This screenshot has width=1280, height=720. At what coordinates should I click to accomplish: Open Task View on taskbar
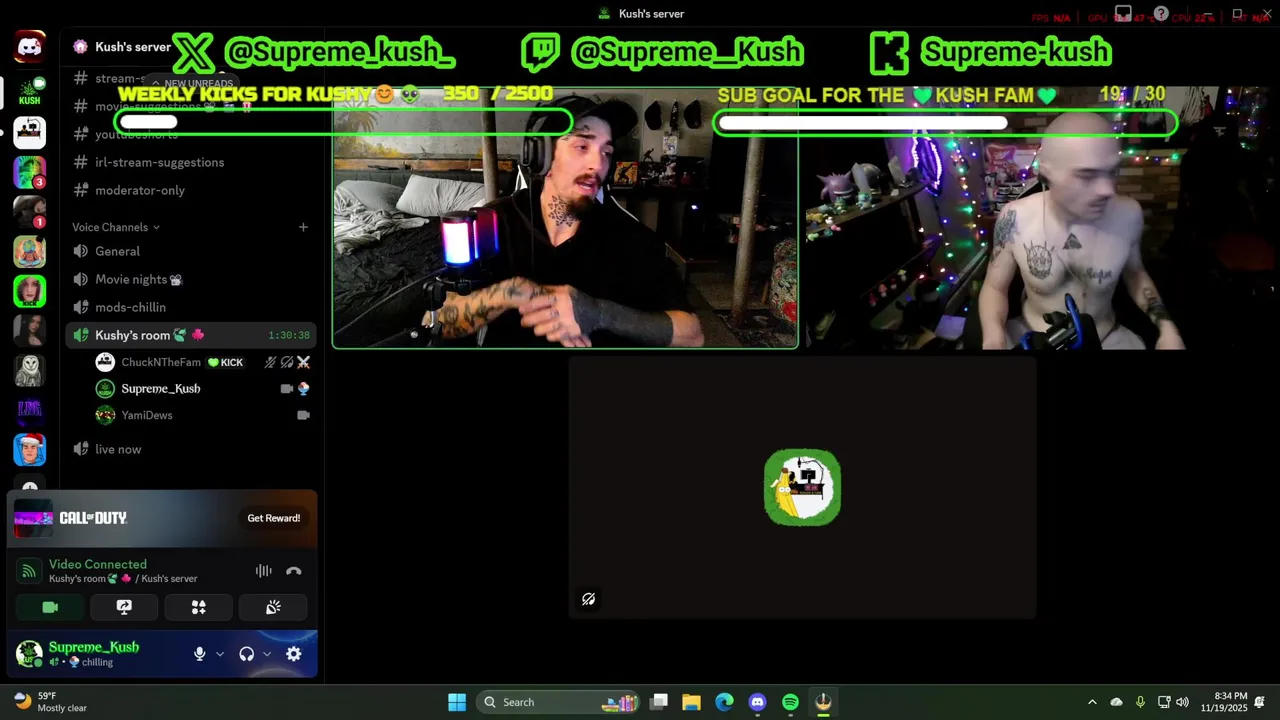(x=659, y=702)
